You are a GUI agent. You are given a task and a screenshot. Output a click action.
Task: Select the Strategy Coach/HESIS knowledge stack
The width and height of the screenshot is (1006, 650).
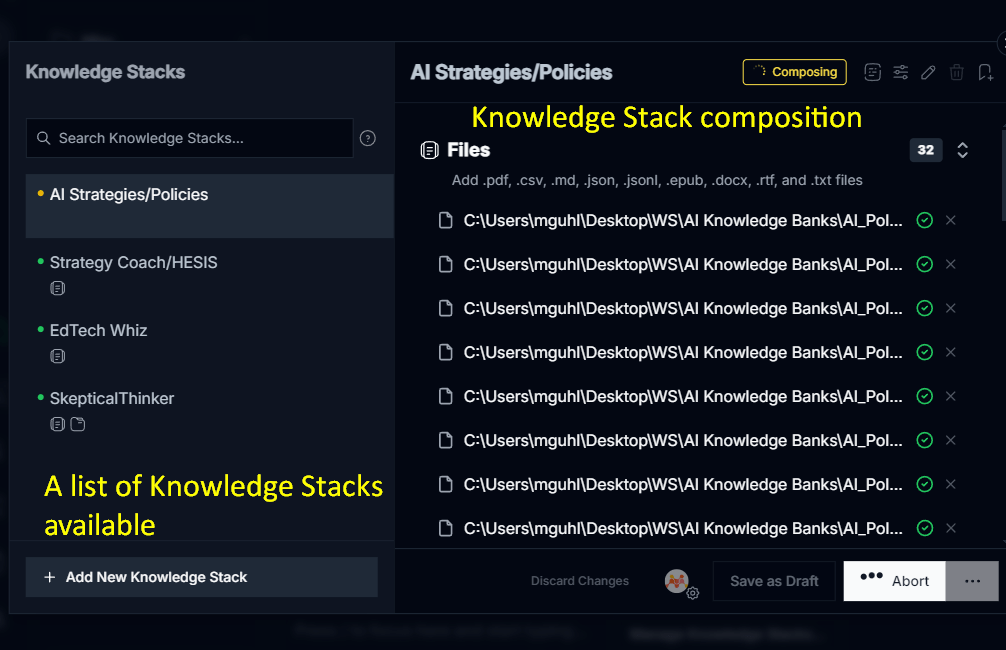pos(134,263)
